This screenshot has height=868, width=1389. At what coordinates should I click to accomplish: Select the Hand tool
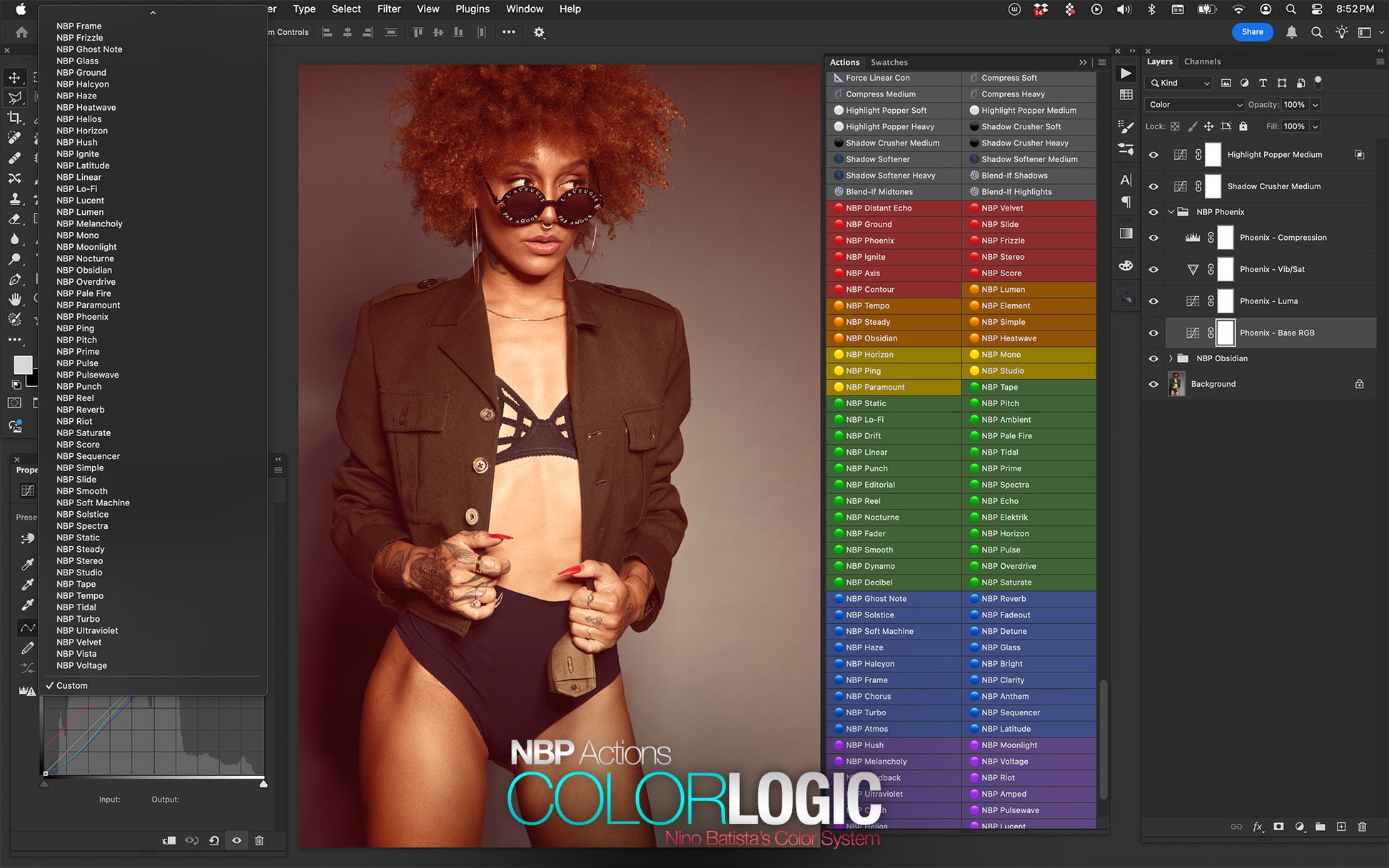[14, 299]
